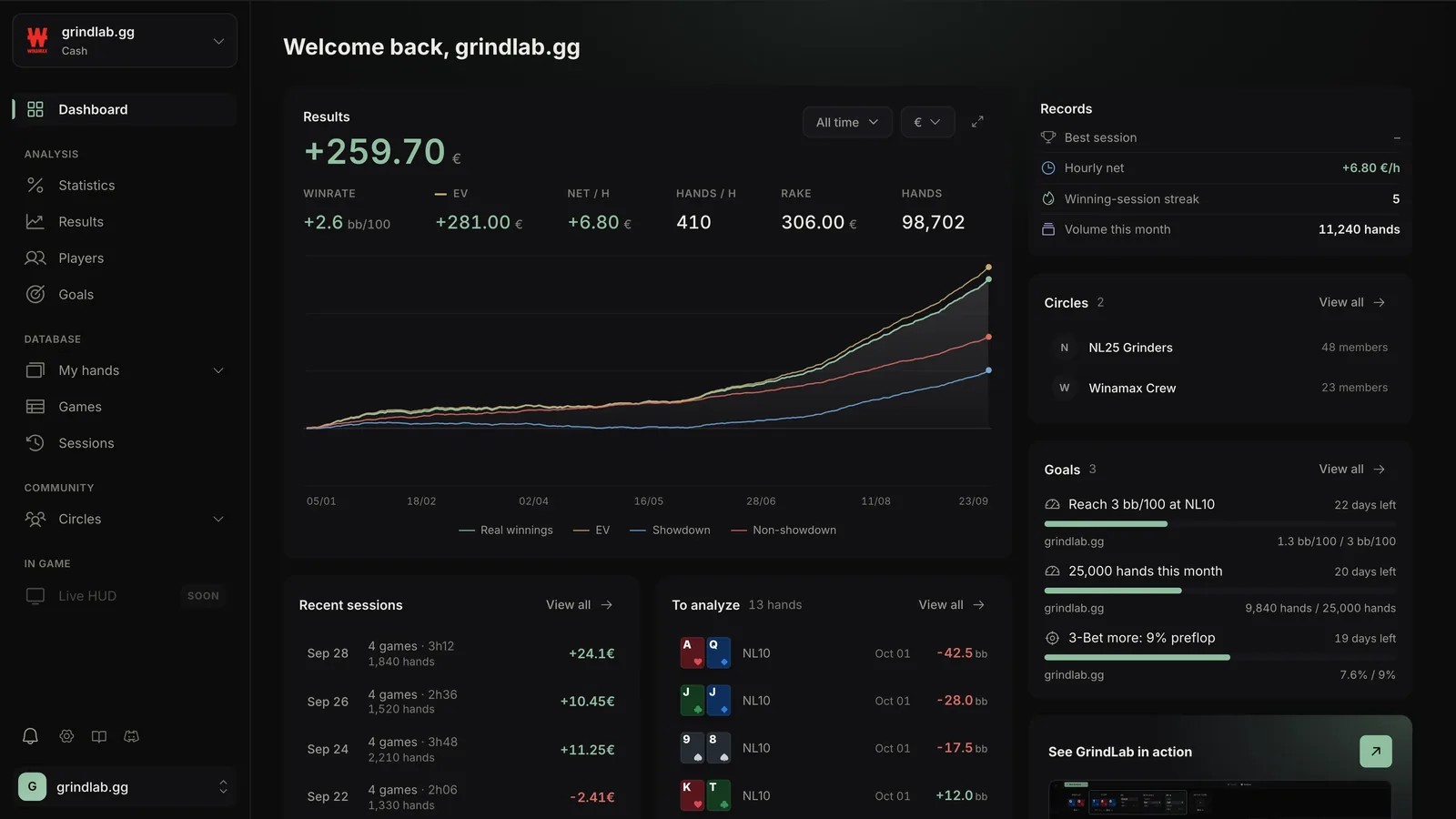Toggle the Non-showdown series in the legend
Image resolution: width=1456 pixels, height=819 pixels.
pyautogui.click(x=784, y=531)
